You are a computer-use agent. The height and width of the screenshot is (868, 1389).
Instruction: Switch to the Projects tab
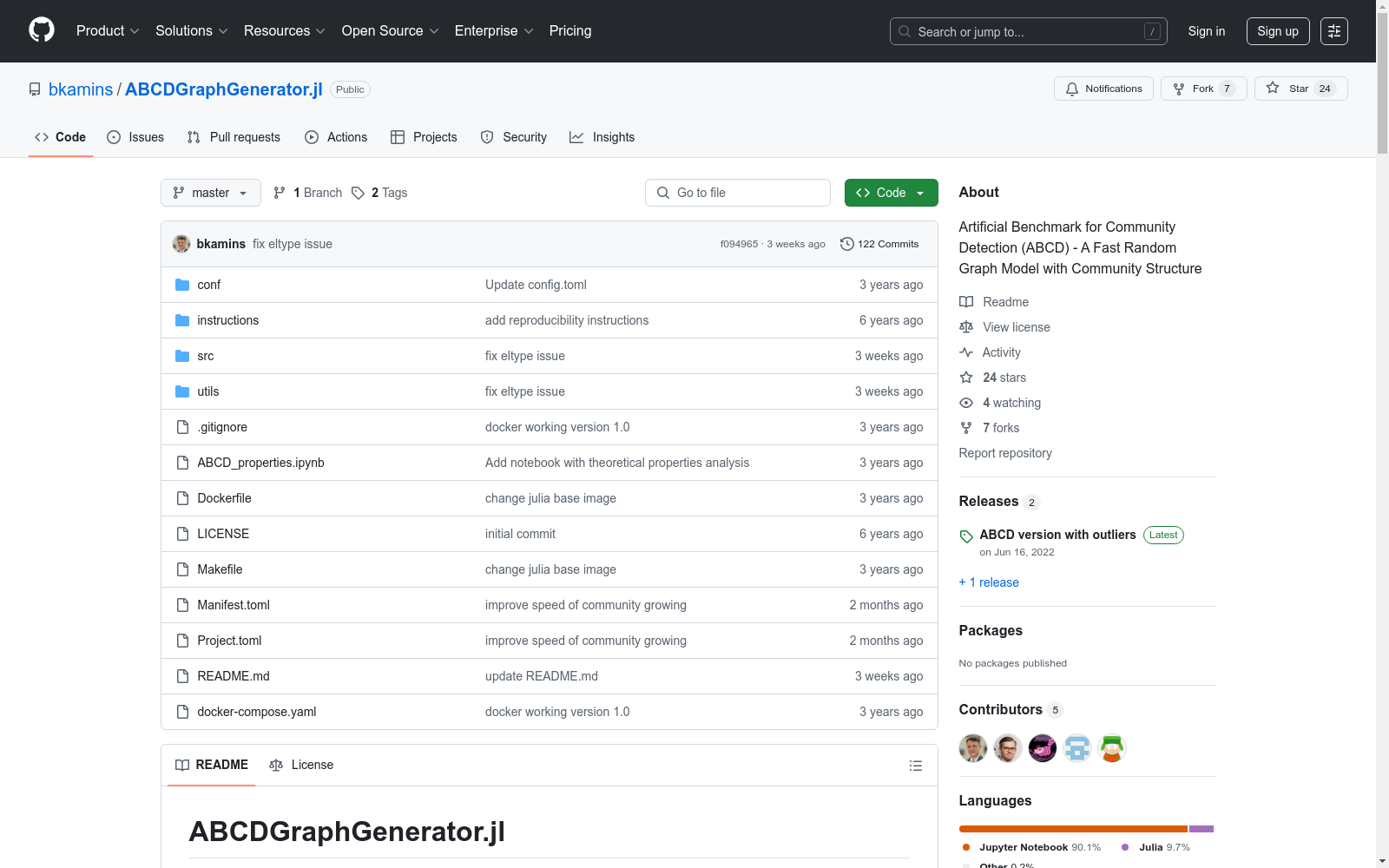pos(424,137)
